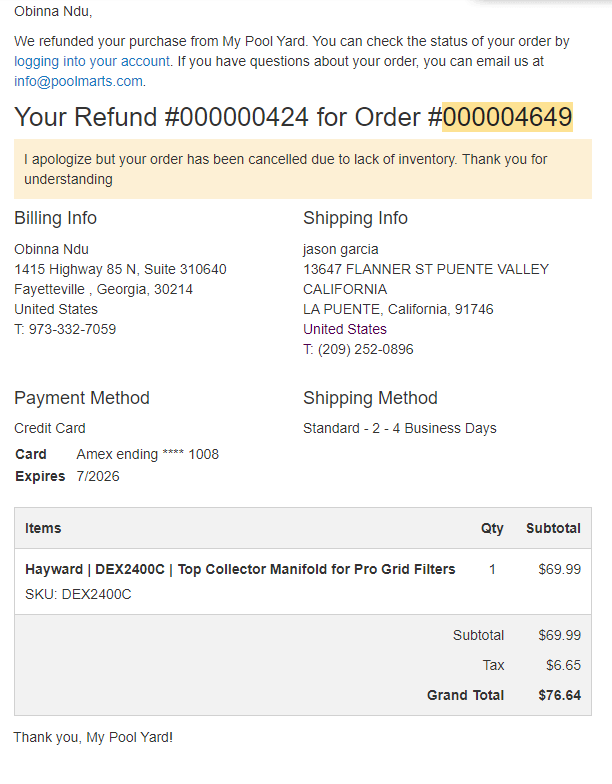Click the Hayward DEX2400C item name
Image resolution: width=612 pixels, height=784 pixels.
240,569
